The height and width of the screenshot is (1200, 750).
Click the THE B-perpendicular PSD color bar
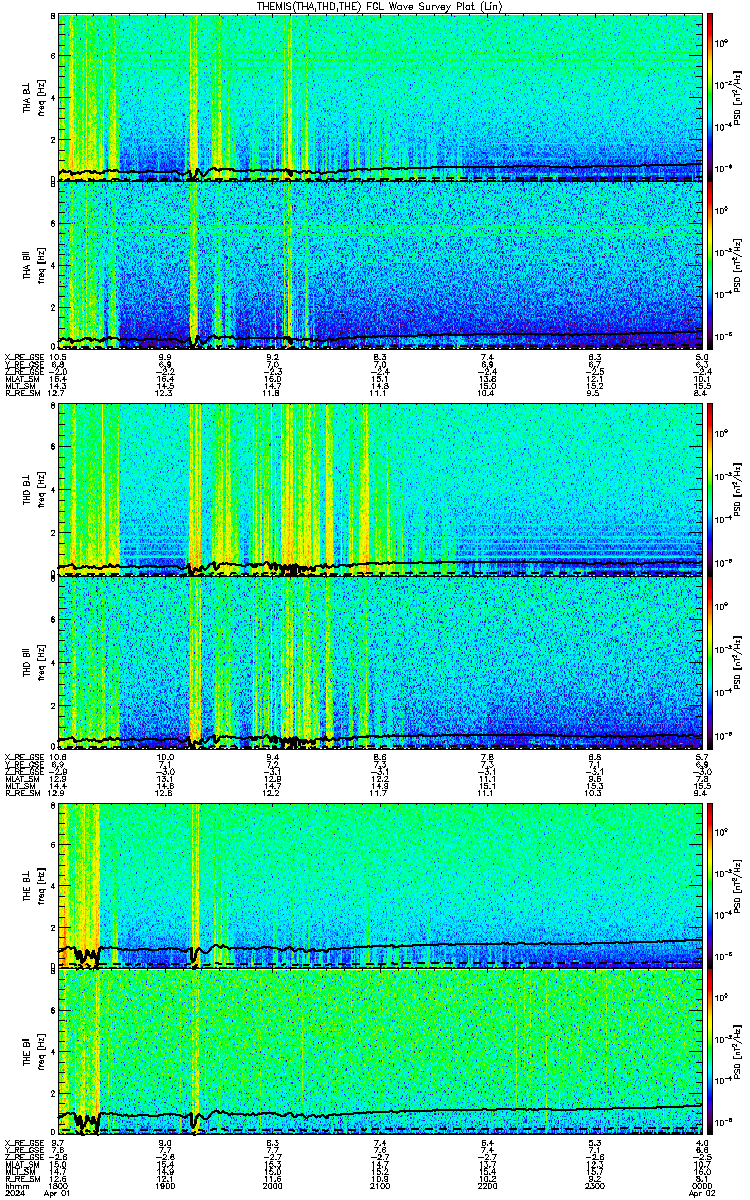click(711, 884)
